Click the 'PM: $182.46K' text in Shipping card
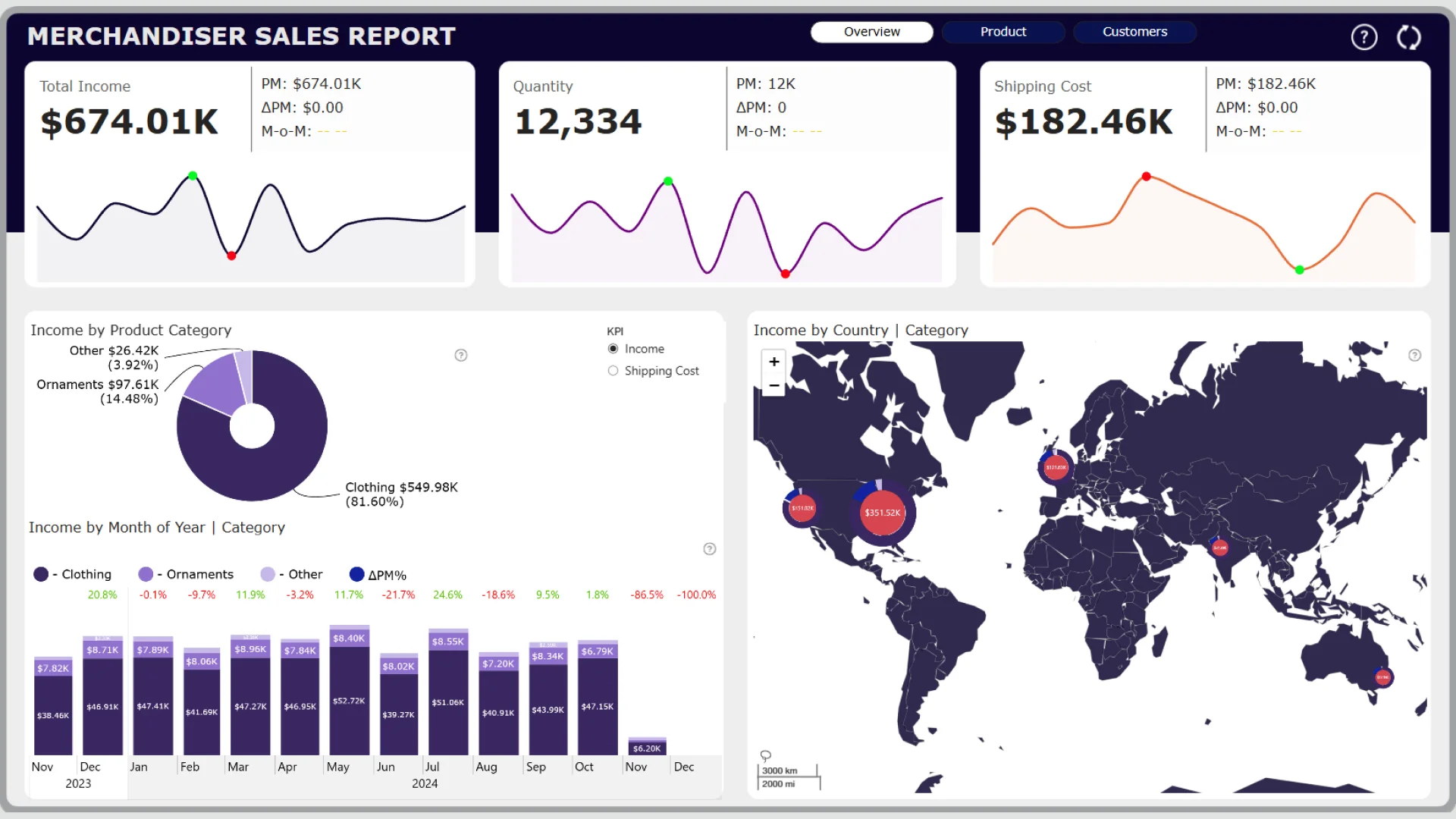Image resolution: width=1456 pixels, height=819 pixels. click(1266, 84)
